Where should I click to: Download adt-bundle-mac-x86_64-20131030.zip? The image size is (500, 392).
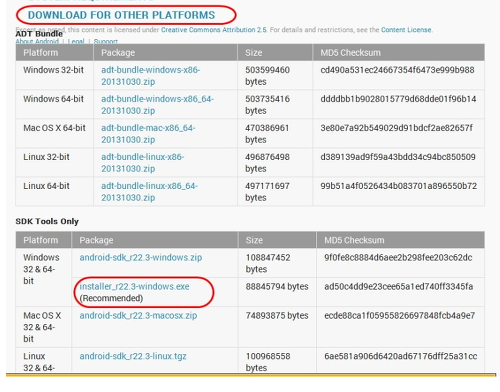pos(148,134)
